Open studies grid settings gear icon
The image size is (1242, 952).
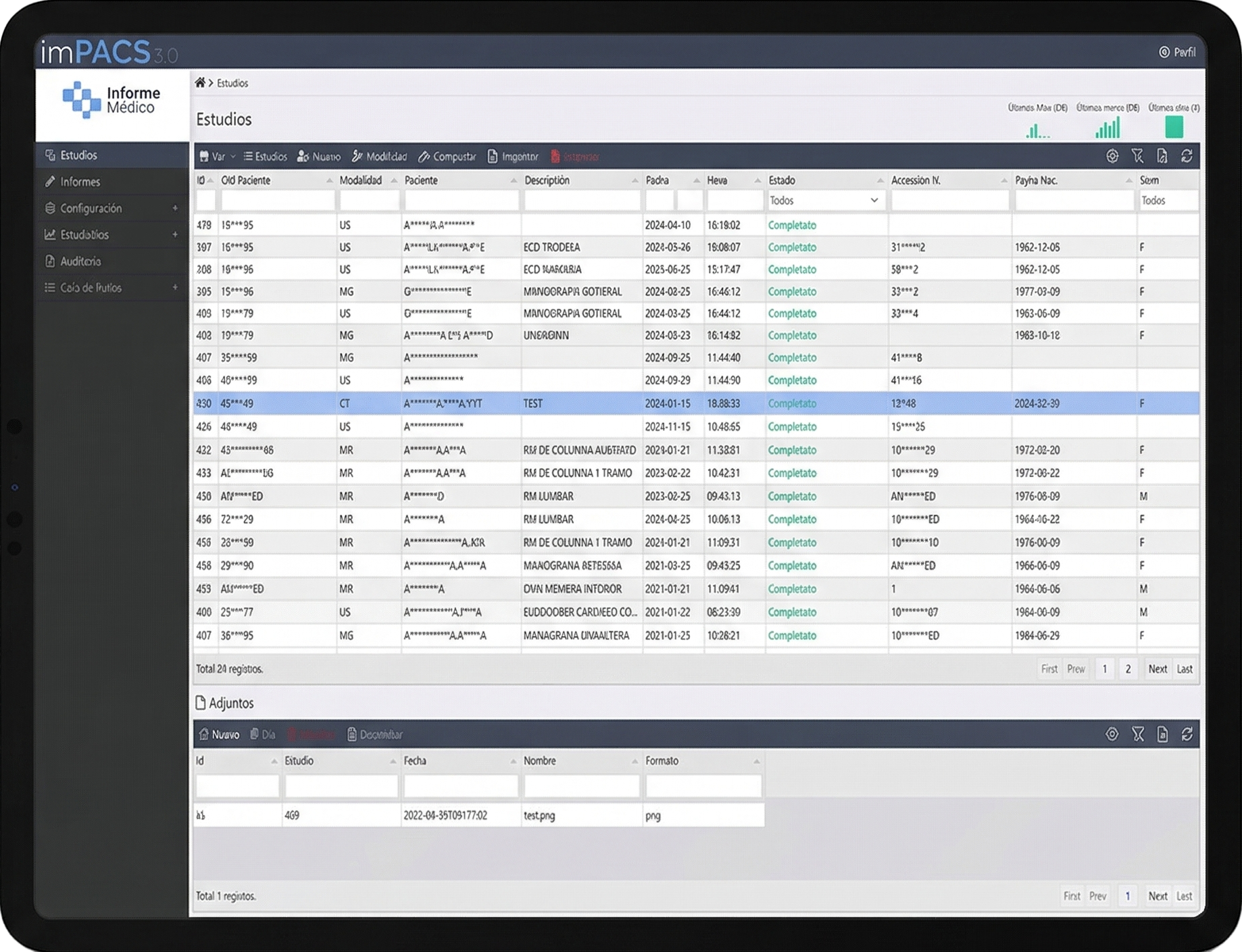point(1112,156)
